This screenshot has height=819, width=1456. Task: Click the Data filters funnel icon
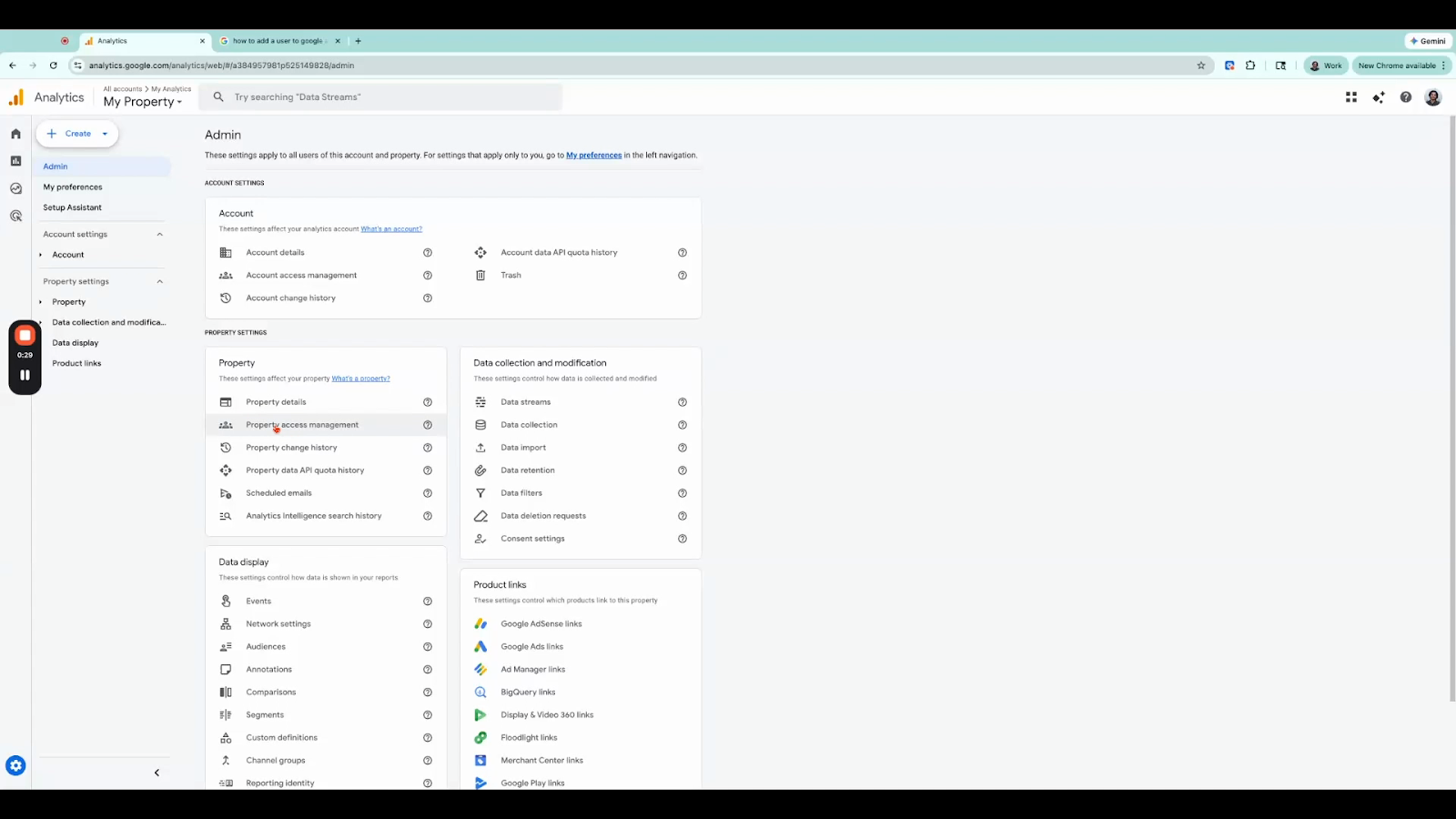(x=480, y=493)
